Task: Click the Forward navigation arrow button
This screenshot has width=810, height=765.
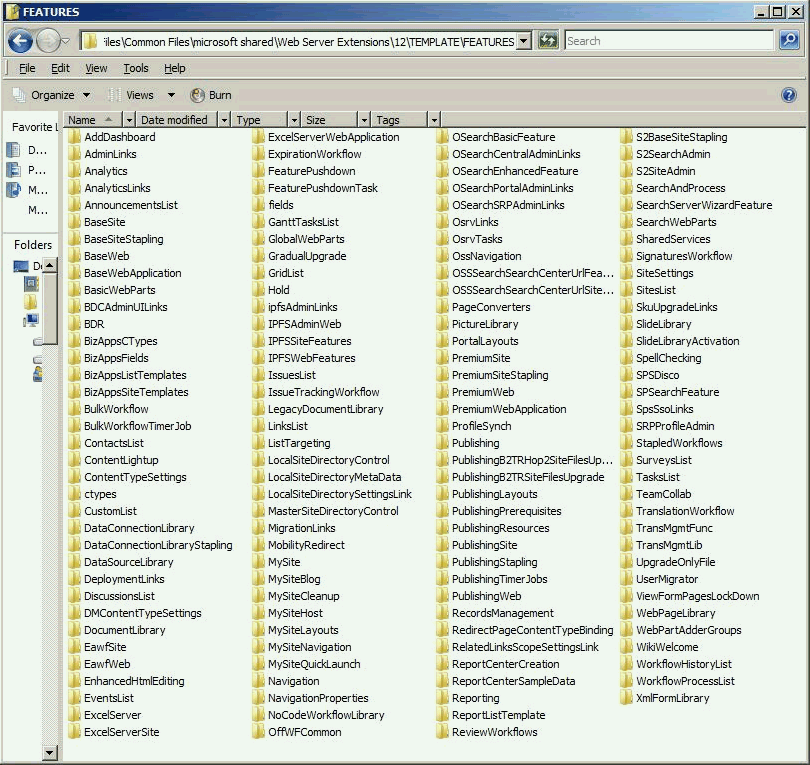Action: click(x=48, y=41)
